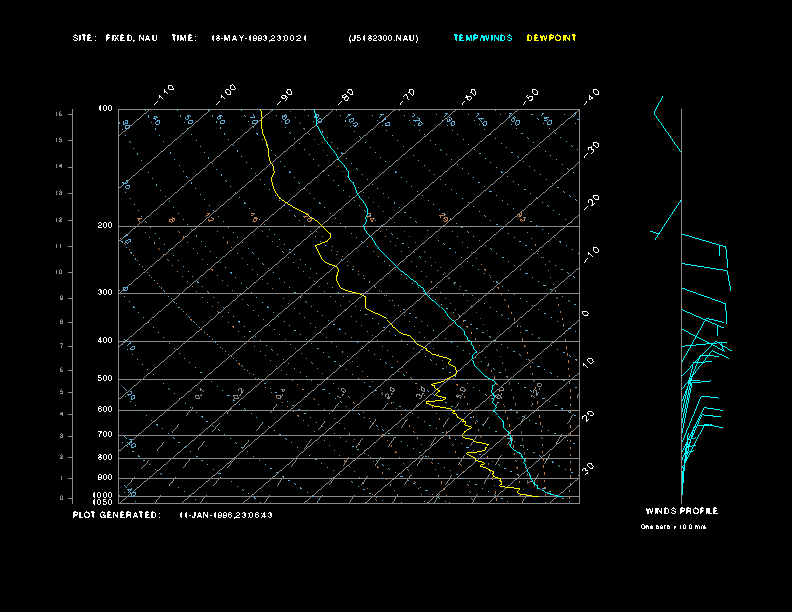This screenshot has height=612, width=792.
Task: Select the SITE: header label
Action: pos(84,38)
